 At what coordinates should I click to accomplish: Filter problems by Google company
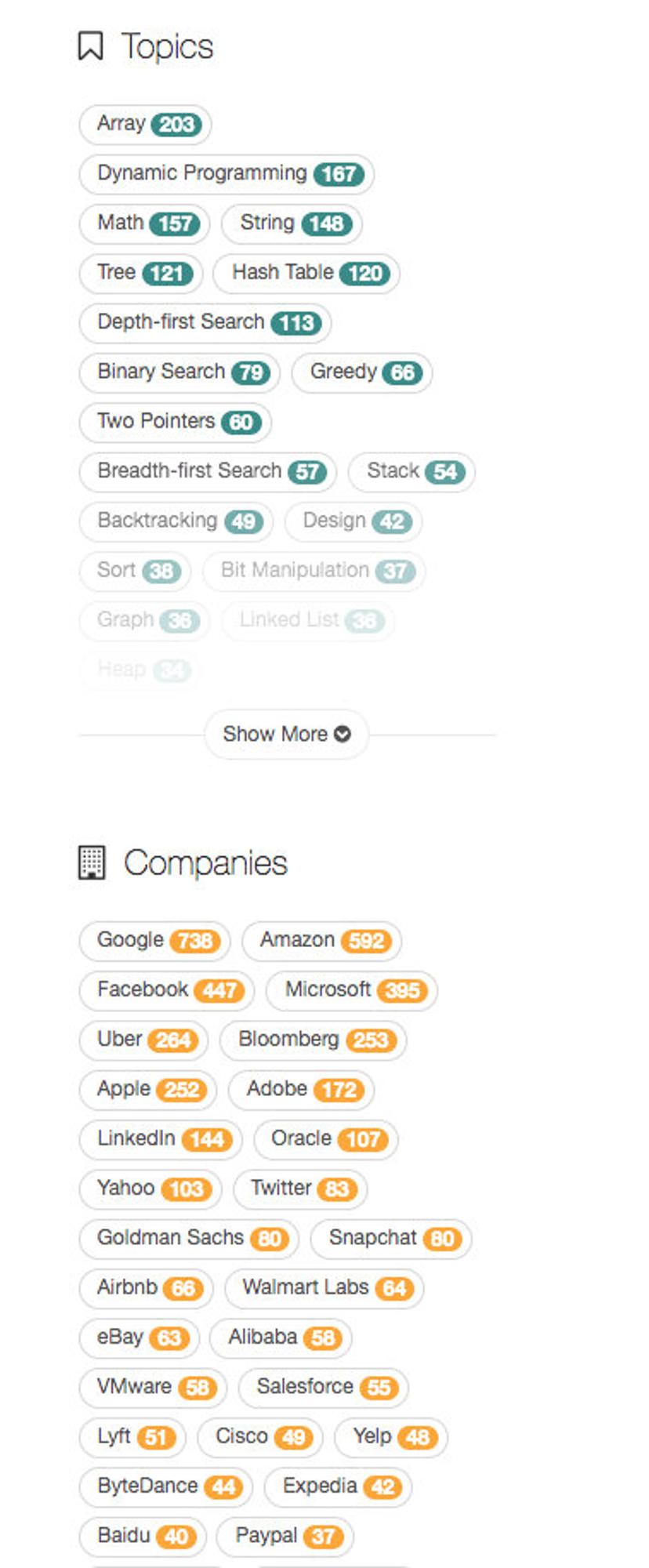[x=154, y=940]
